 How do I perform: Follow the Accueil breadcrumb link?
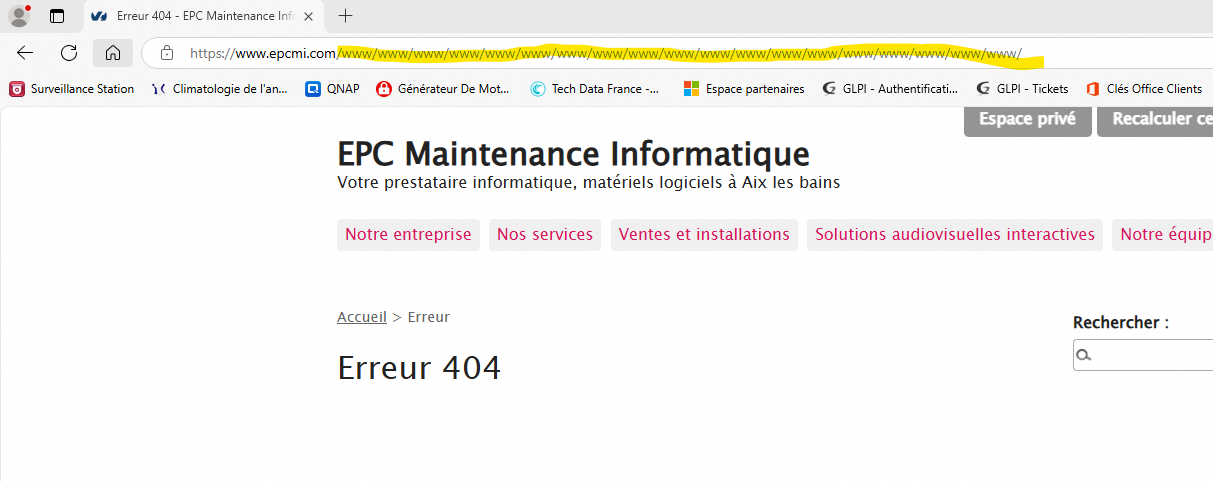362,317
